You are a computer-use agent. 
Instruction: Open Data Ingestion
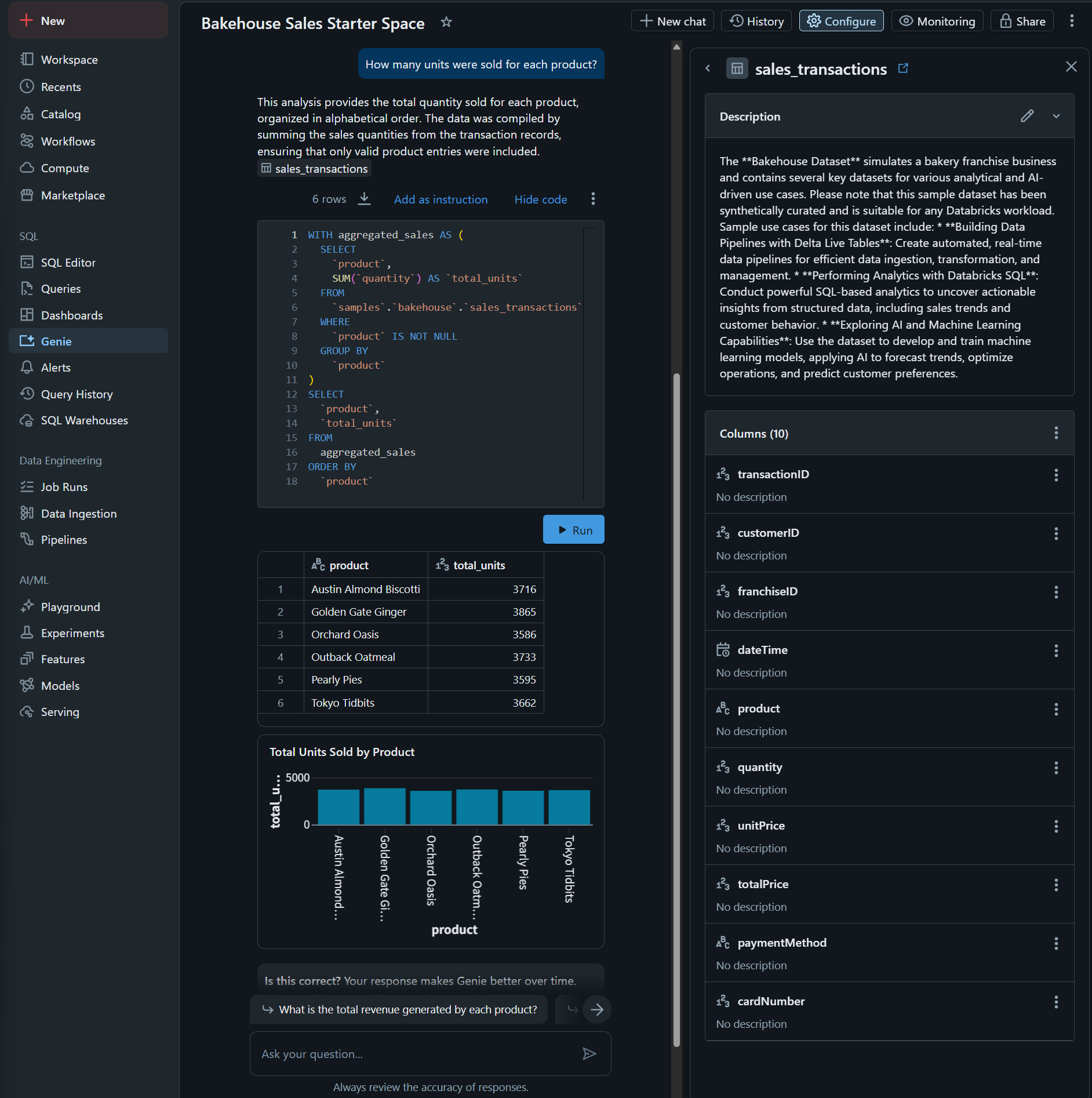(88, 514)
